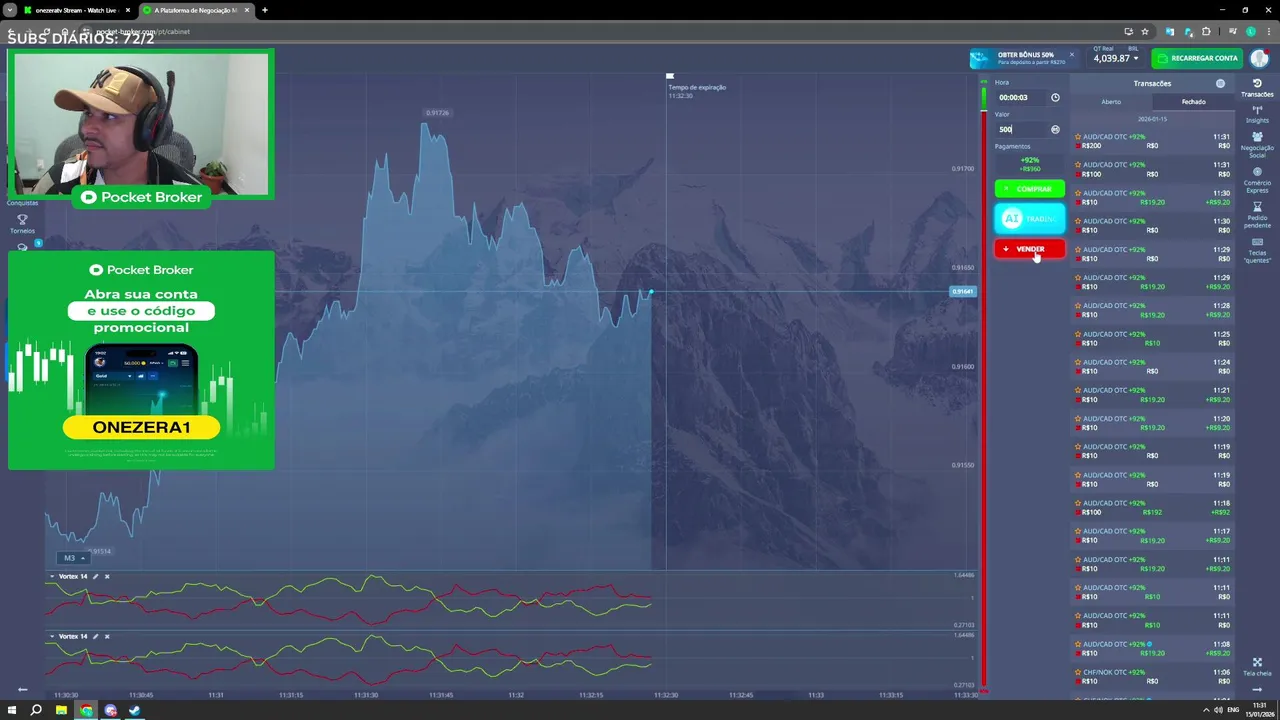Viewport: 1280px width, 720px height.
Task: Open a new browser tab
Action: 265,10
